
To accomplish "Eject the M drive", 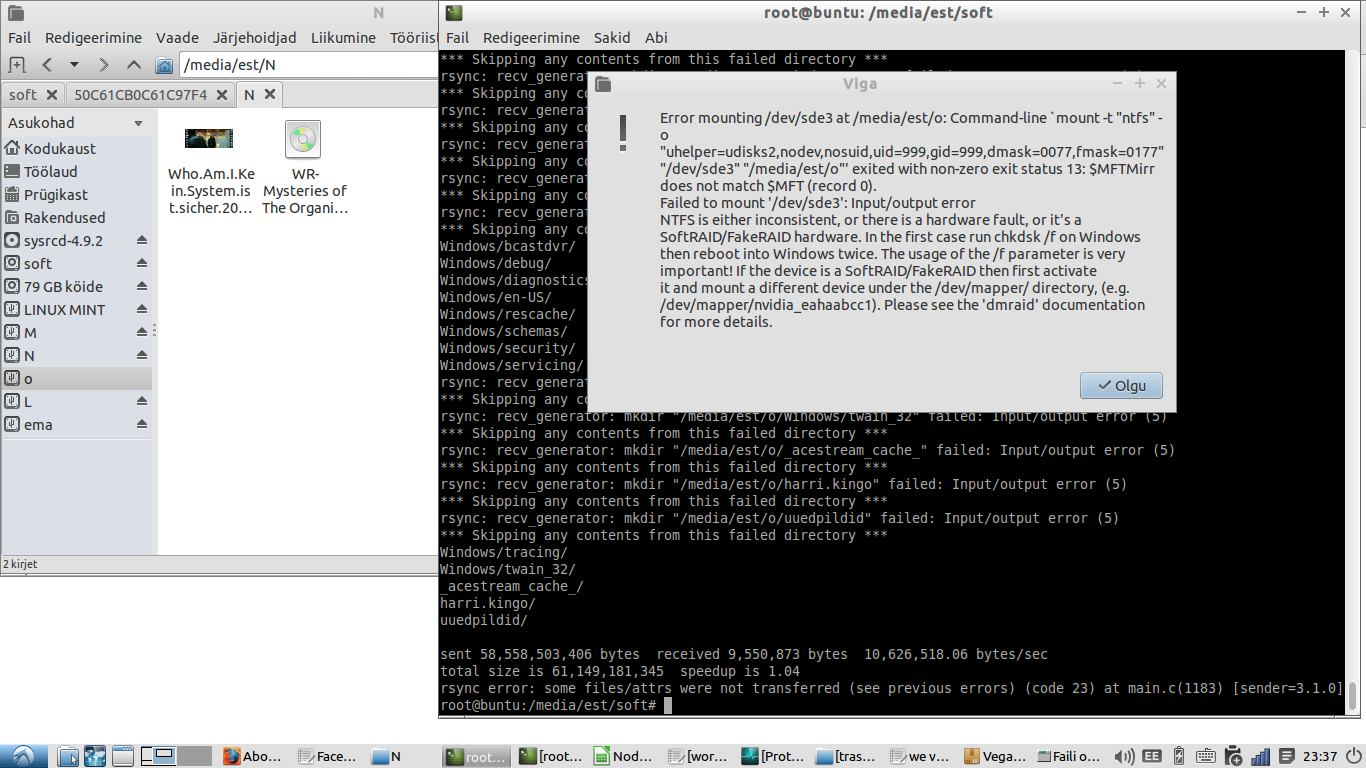I will tap(141, 332).
